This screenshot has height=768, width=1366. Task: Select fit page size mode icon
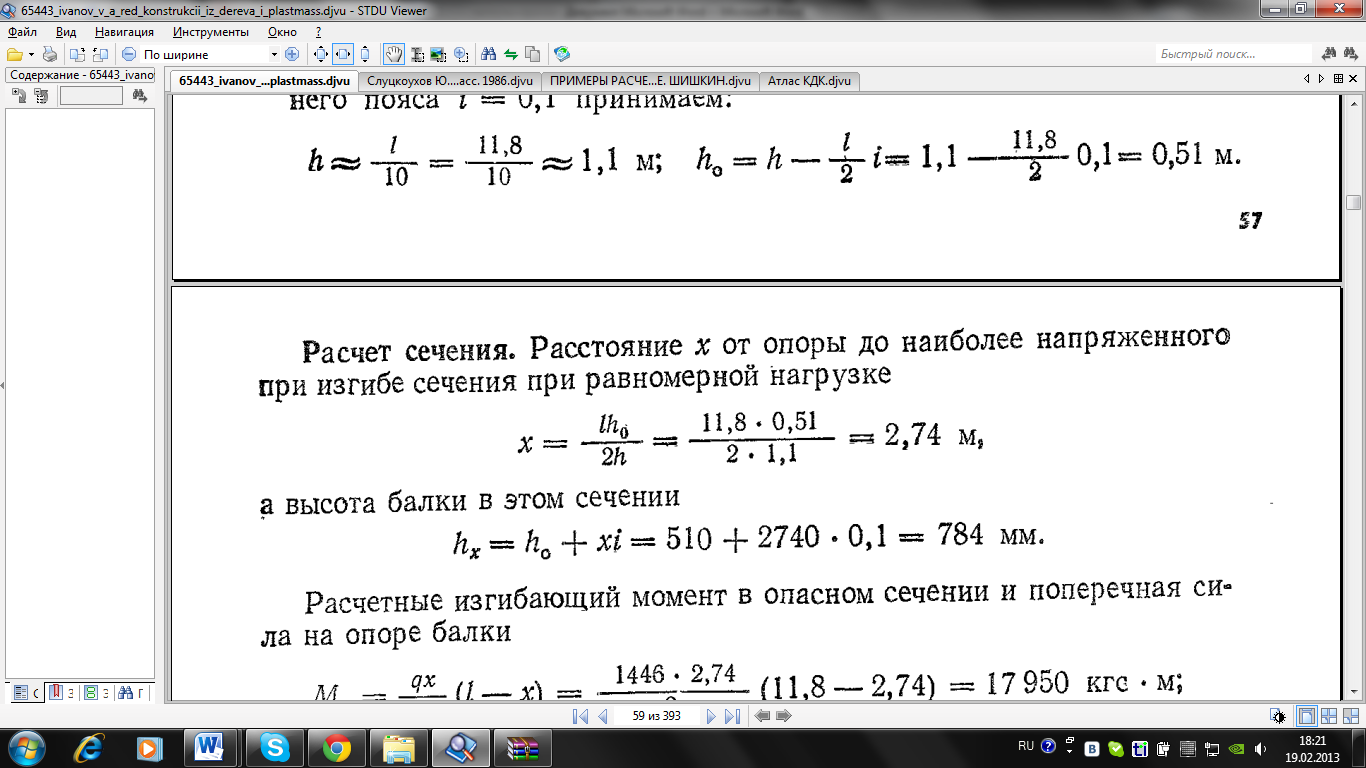320,54
